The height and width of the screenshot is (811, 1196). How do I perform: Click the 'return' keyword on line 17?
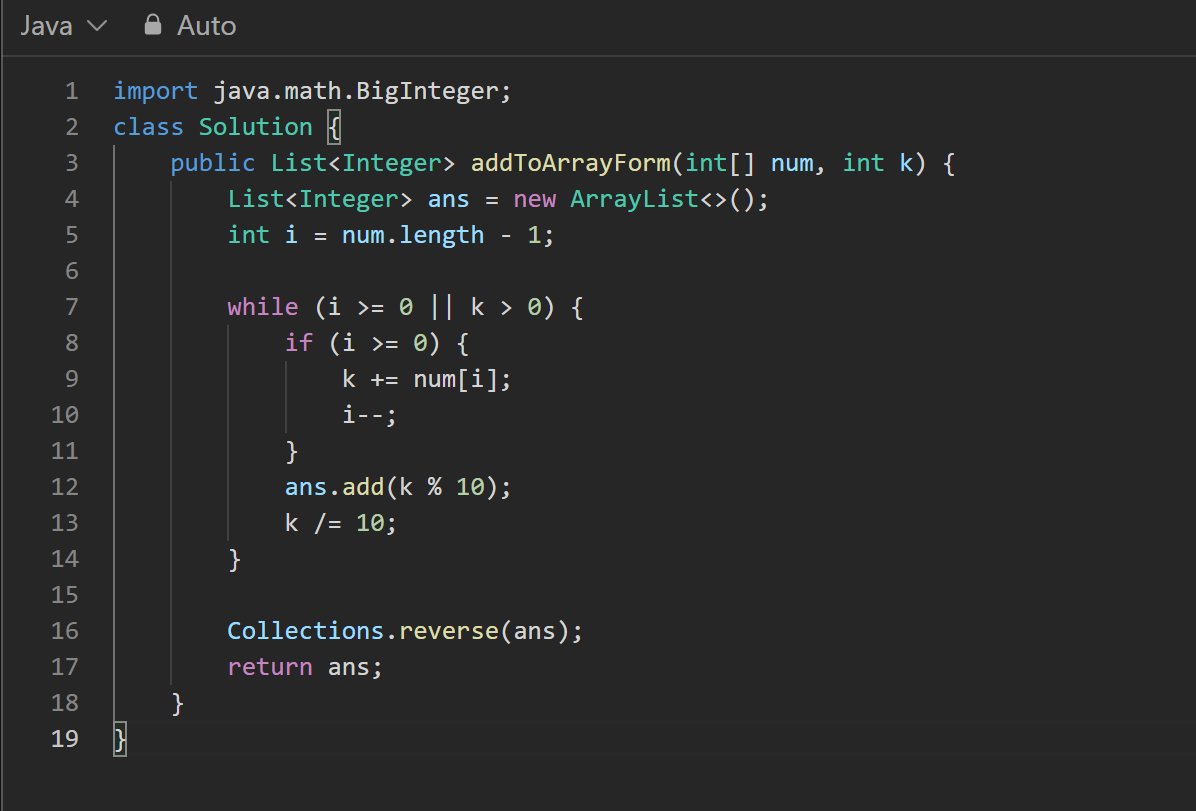coord(270,667)
